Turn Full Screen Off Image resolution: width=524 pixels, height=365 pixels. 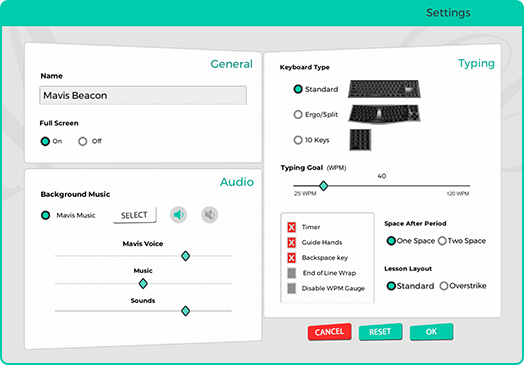(83, 141)
